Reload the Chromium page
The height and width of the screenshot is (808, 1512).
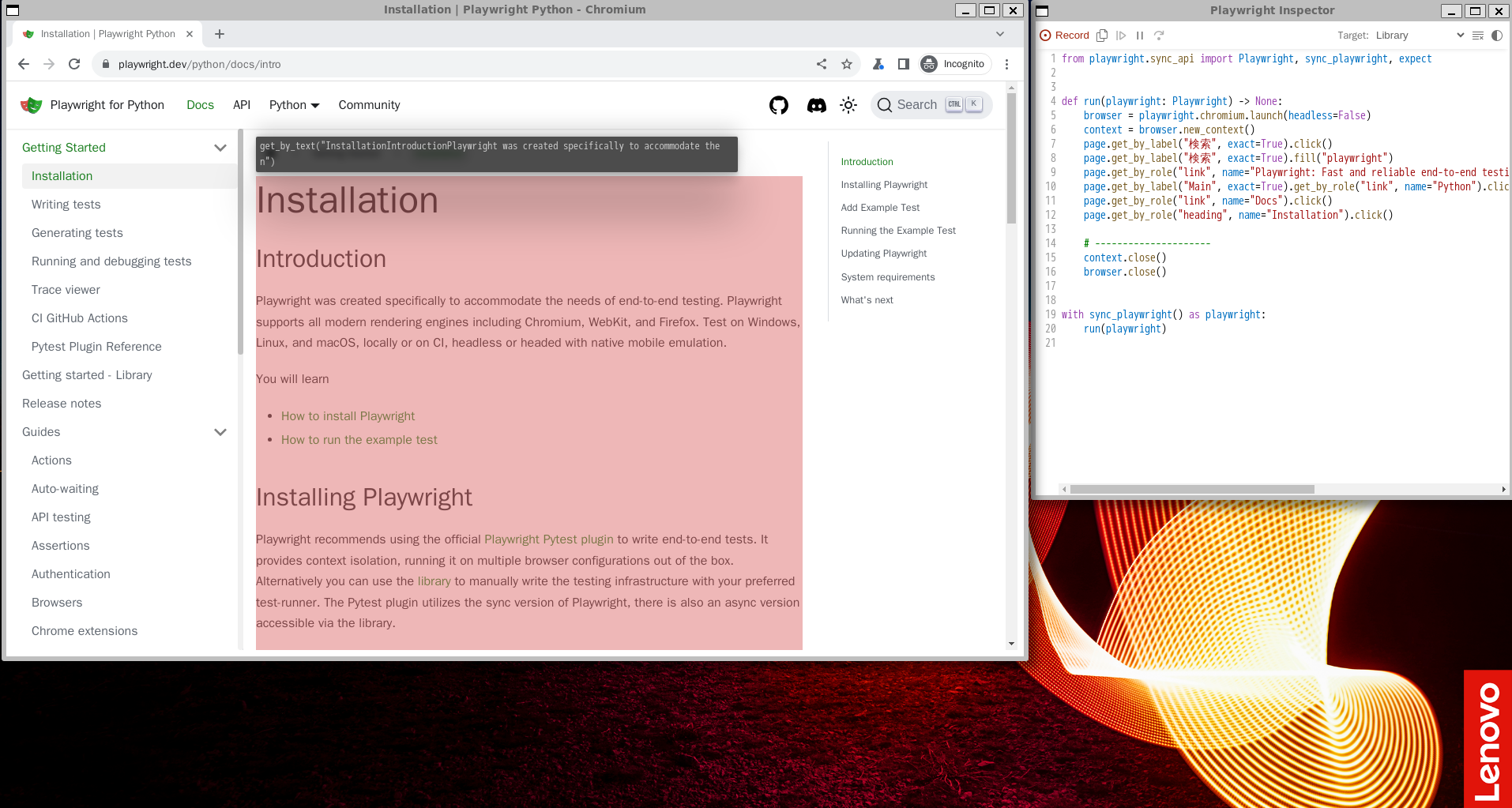click(x=74, y=64)
